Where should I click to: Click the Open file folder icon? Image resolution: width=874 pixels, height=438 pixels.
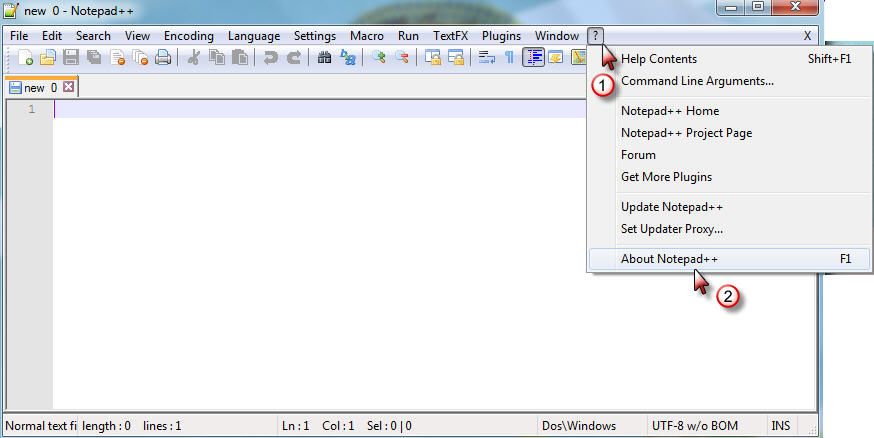[48, 57]
